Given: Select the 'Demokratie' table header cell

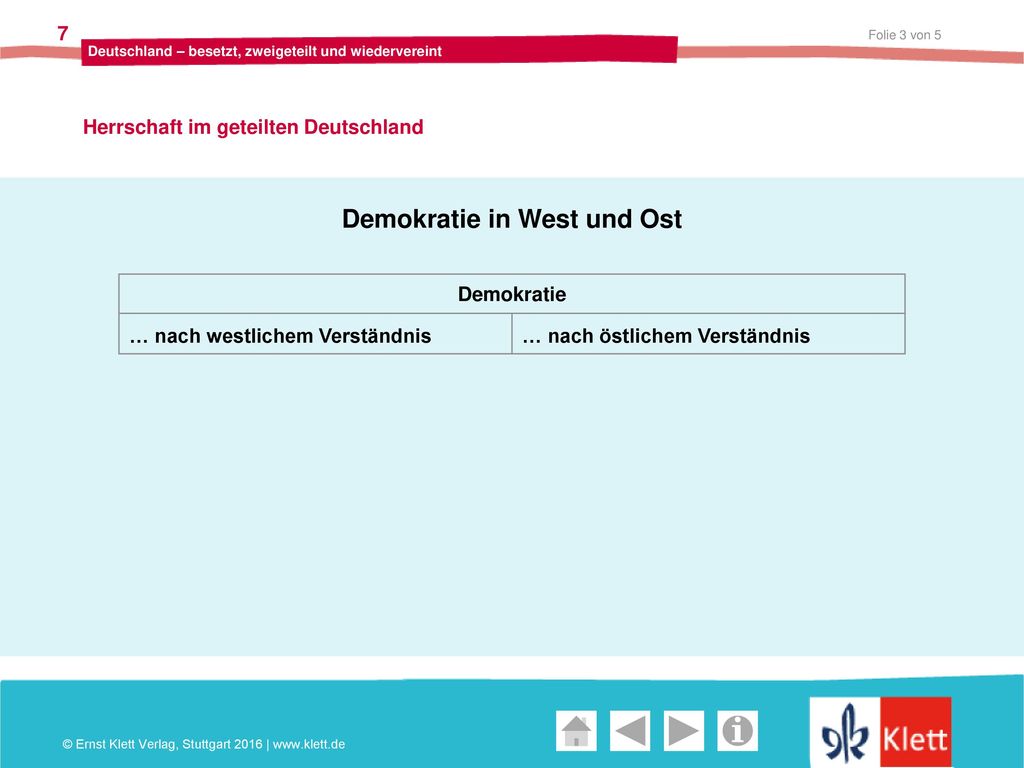Looking at the screenshot, I should tap(512, 294).
